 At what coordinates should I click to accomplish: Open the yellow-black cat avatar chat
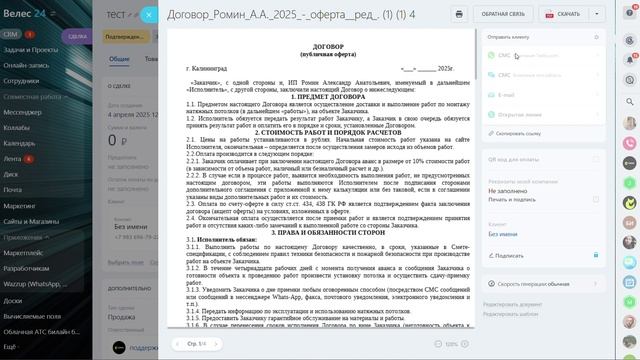(x=629, y=203)
